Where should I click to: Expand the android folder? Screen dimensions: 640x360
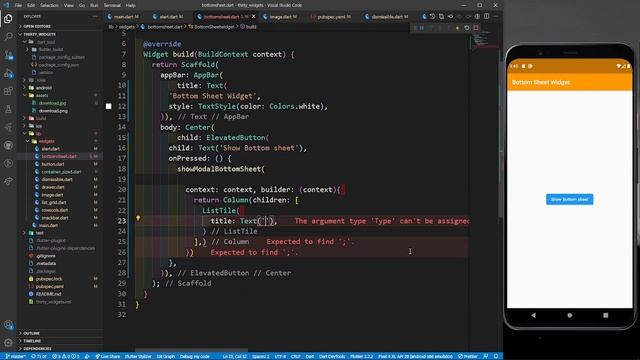tap(43, 88)
